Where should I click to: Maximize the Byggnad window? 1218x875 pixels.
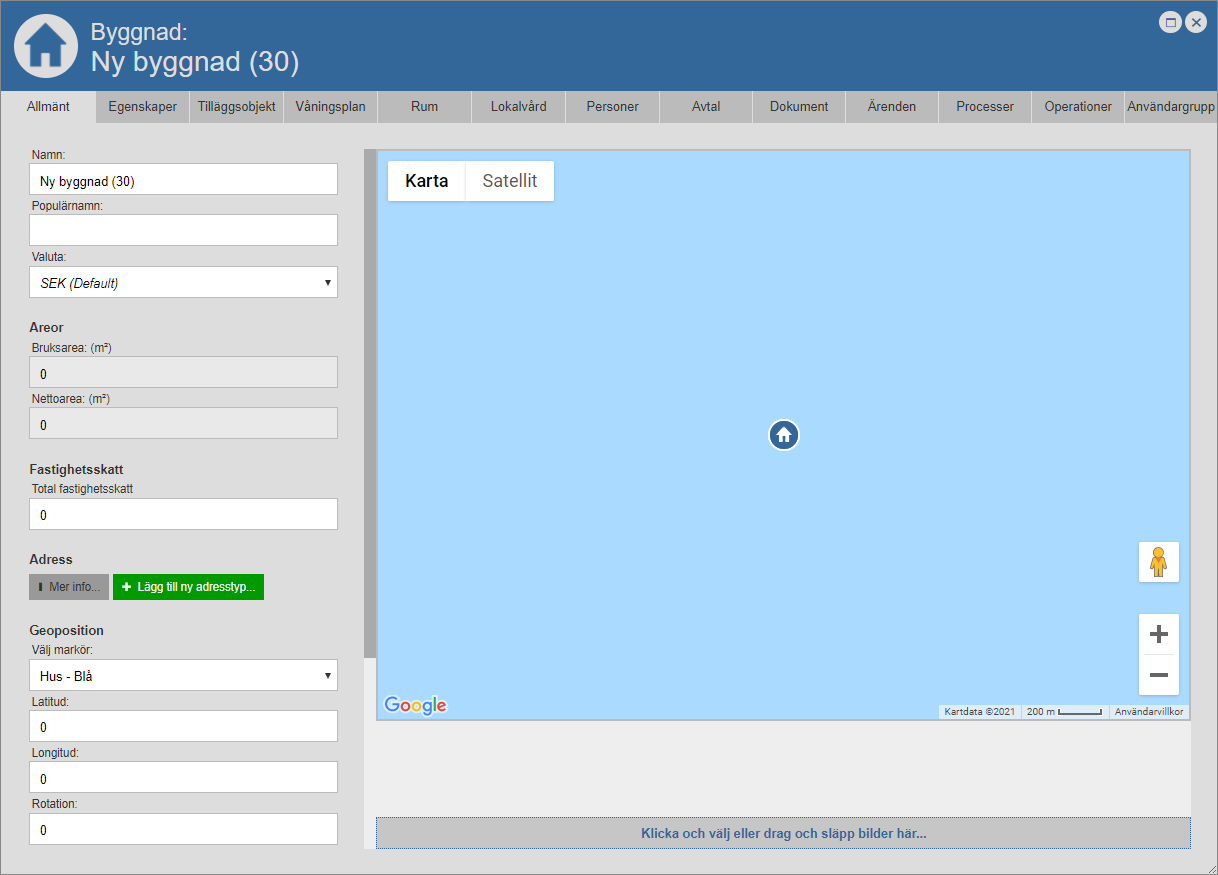1170,22
